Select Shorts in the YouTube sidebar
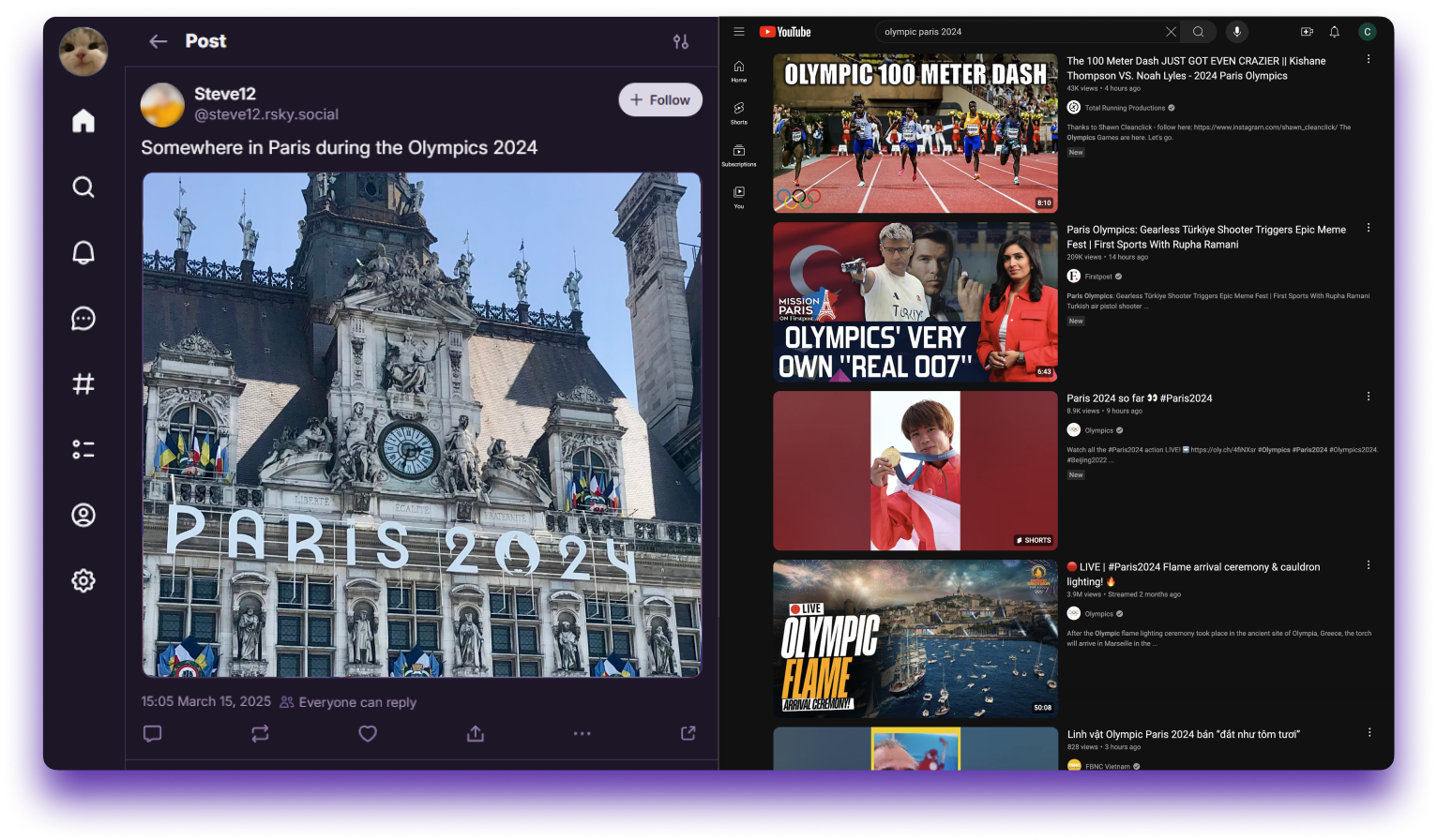Viewport: 1437px width, 840px height. 739,112
